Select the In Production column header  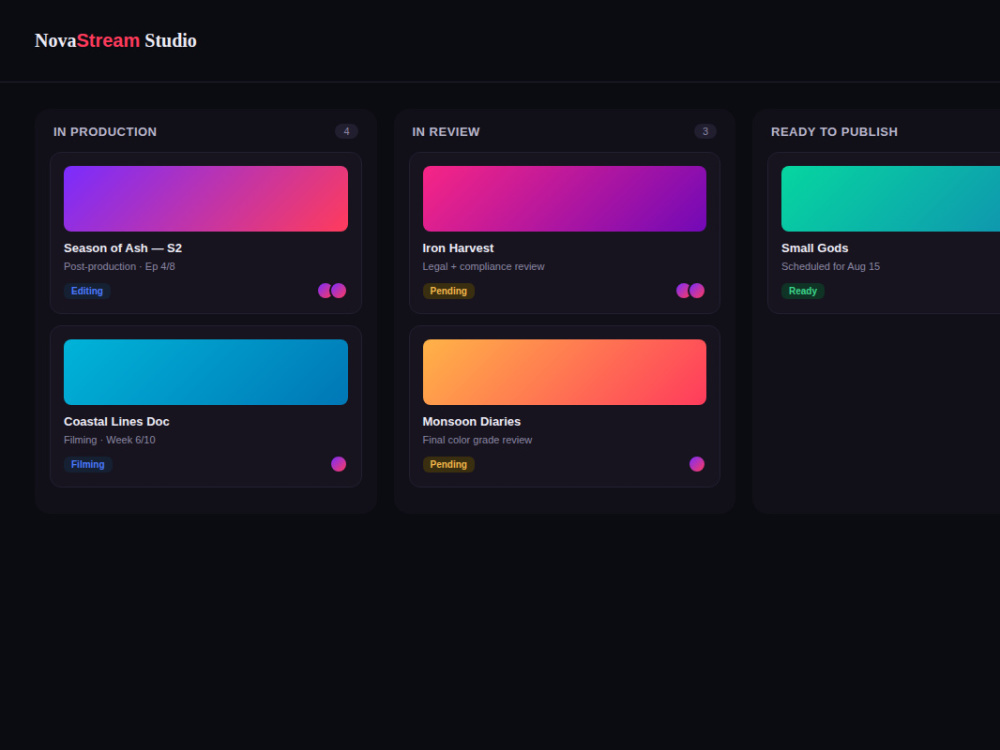[x=105, y=132]
